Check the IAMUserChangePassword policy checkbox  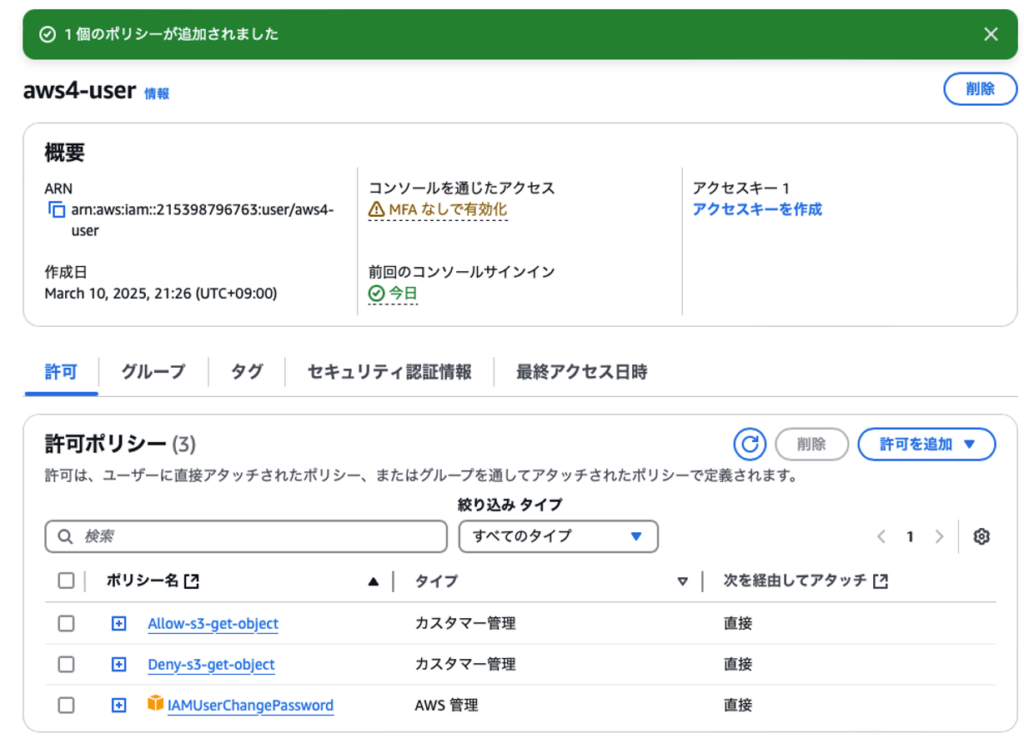66,705
